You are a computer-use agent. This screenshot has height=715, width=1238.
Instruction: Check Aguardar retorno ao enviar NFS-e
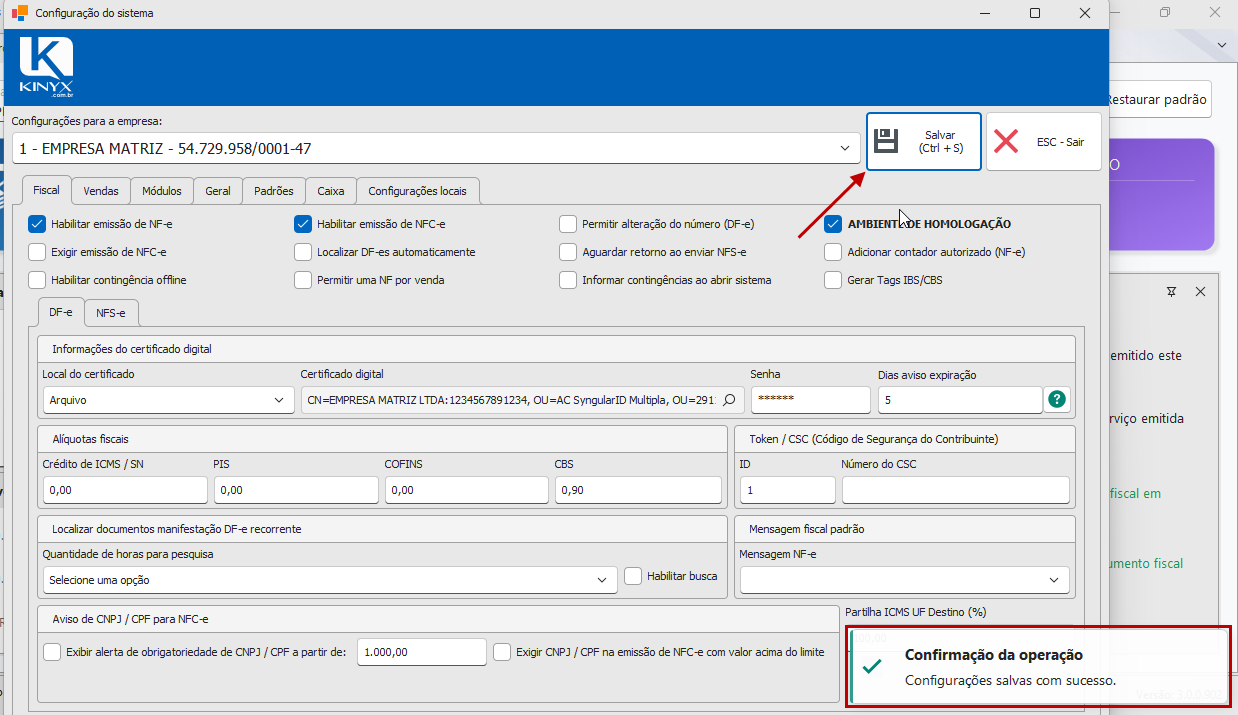click(x=568, y=252)
